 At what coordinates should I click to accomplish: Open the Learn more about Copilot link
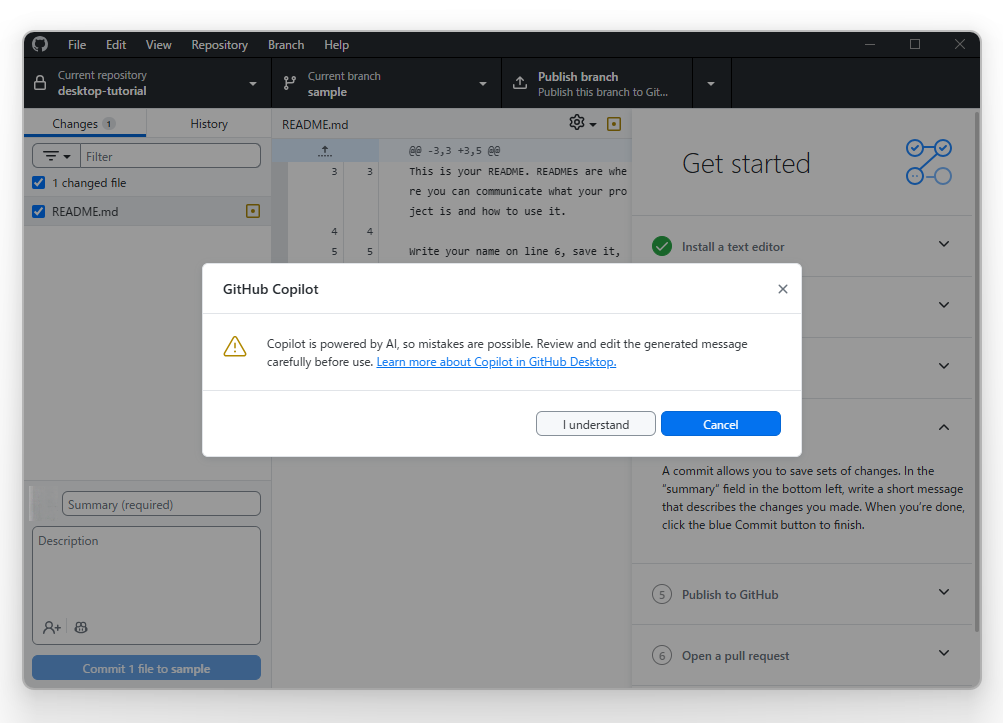pos(495,361)
